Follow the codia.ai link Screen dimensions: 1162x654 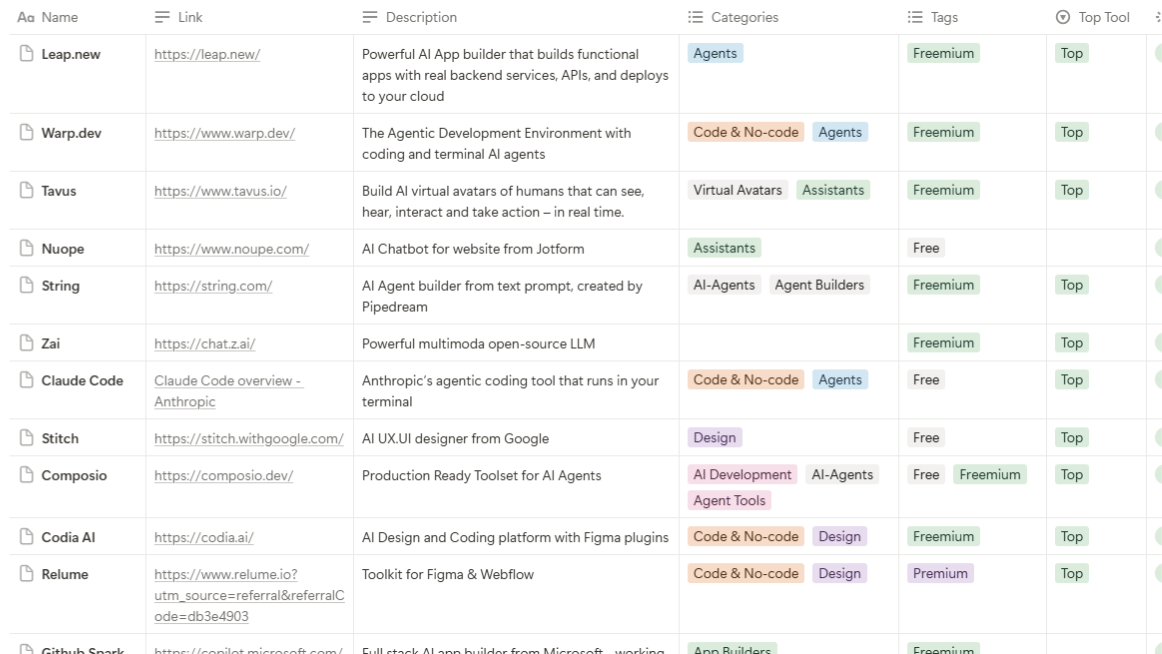[x=204, y=538]
